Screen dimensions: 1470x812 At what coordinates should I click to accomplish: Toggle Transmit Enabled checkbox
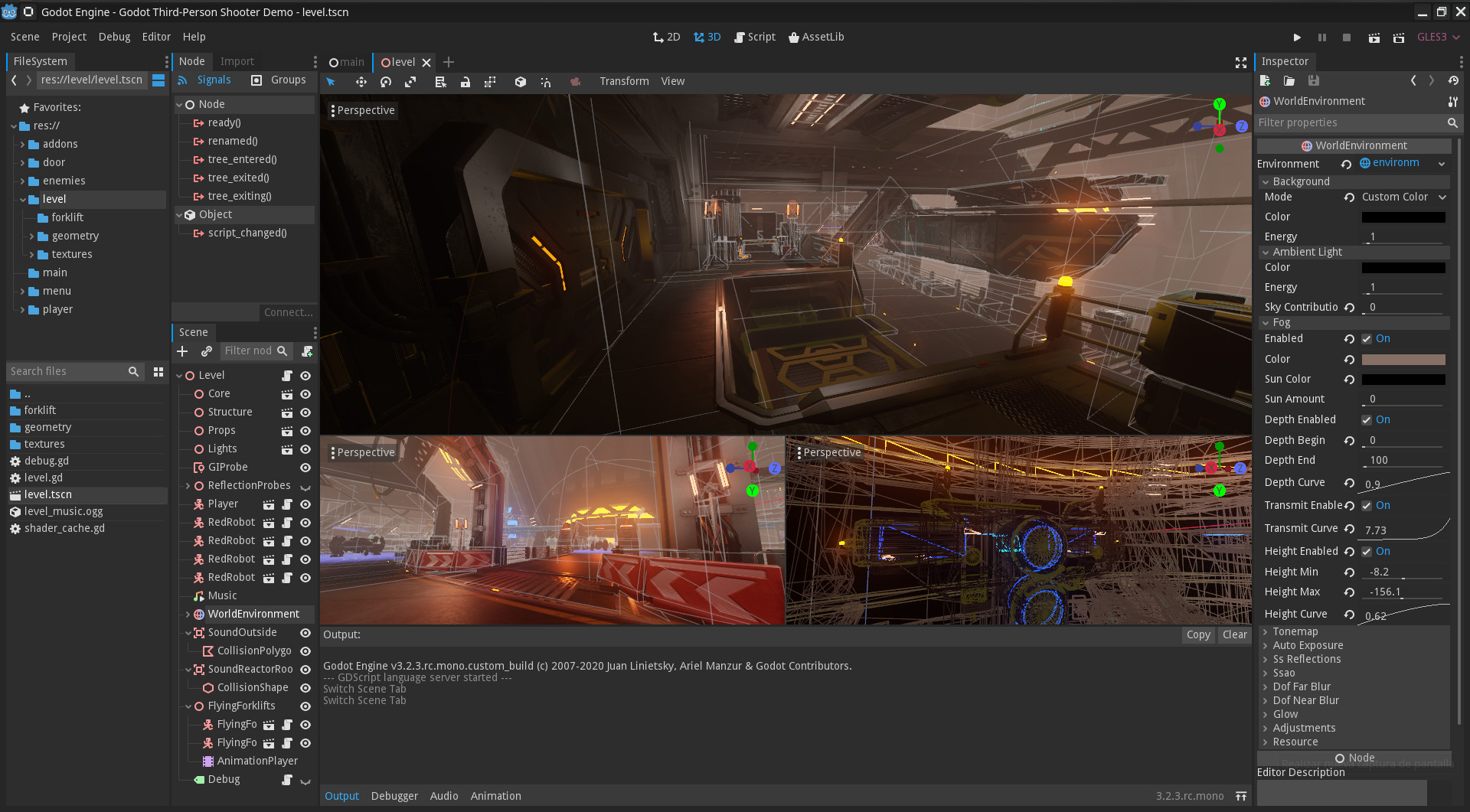point(1367,505)
